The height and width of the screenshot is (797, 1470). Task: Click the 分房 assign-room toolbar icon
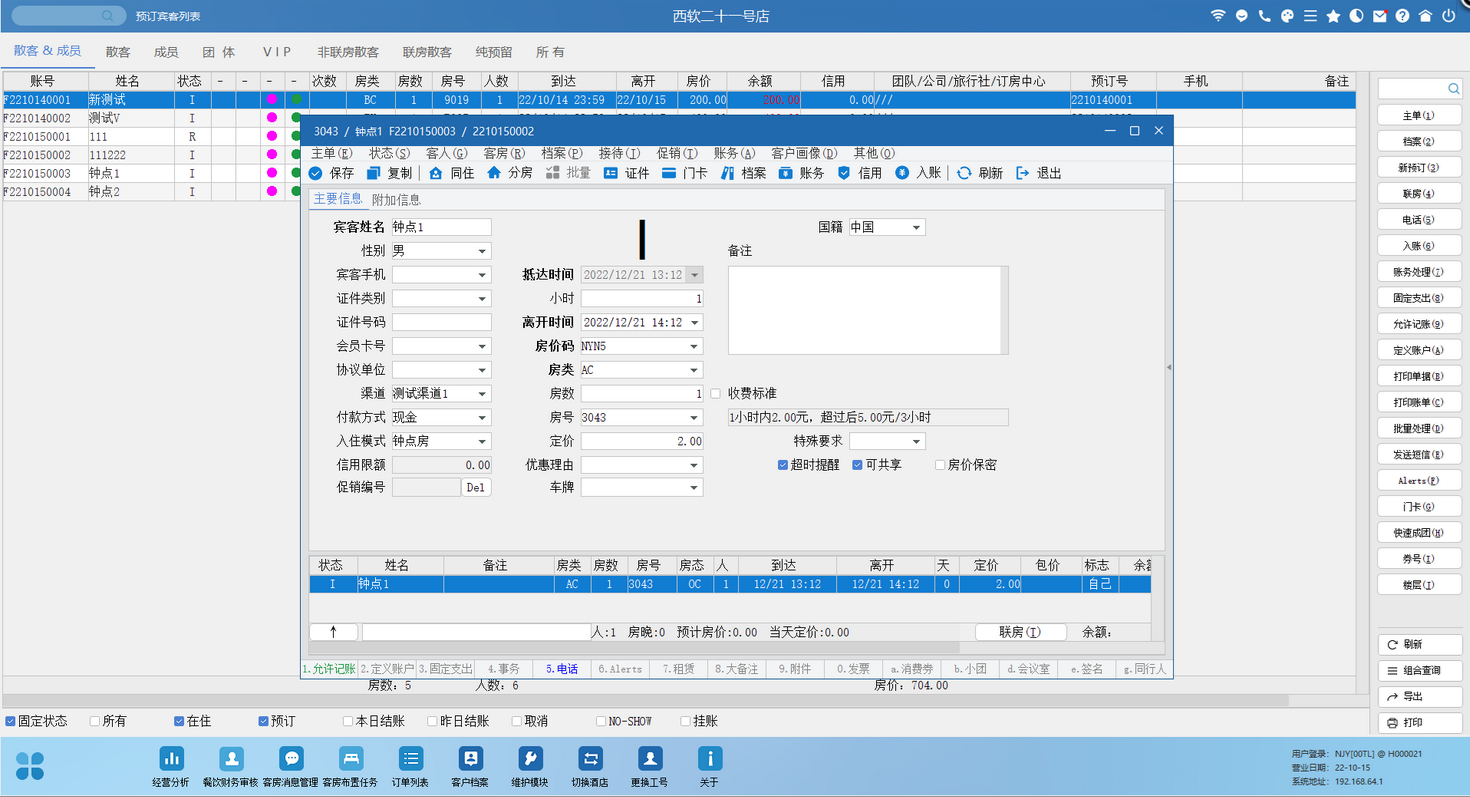coord(493,173)
